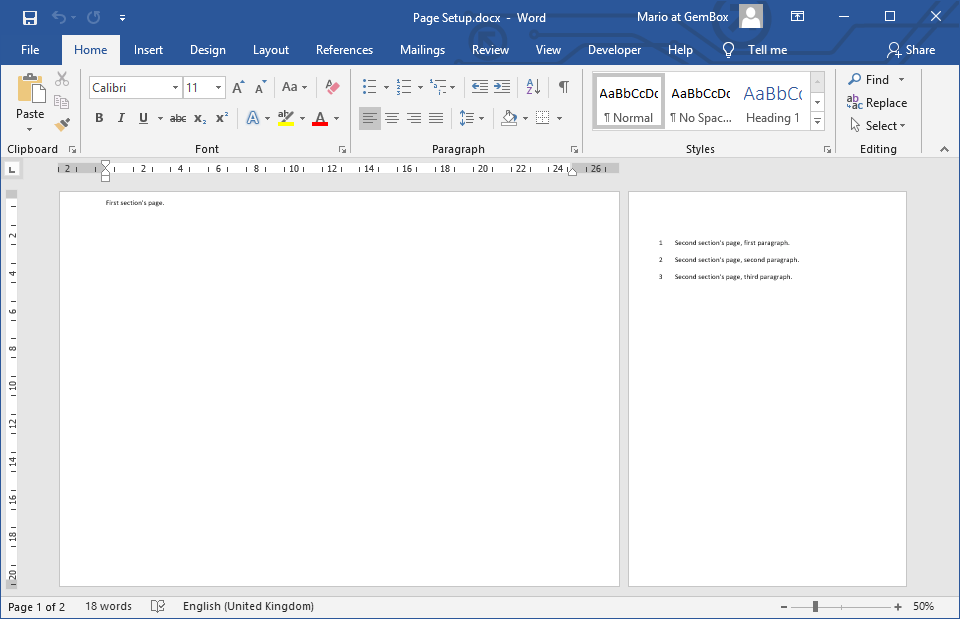This screenshot has height=619, width=960.
Task: Click the Increase Indent icon
Action: [502, 88]
